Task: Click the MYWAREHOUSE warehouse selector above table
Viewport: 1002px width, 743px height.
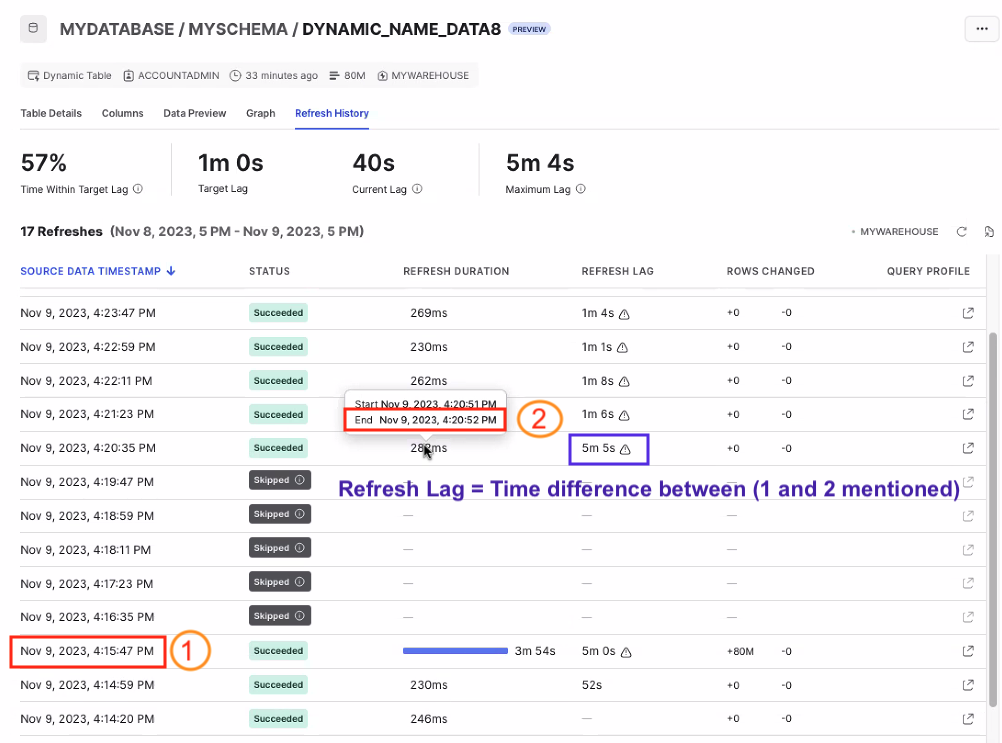Action: point(898,231)
